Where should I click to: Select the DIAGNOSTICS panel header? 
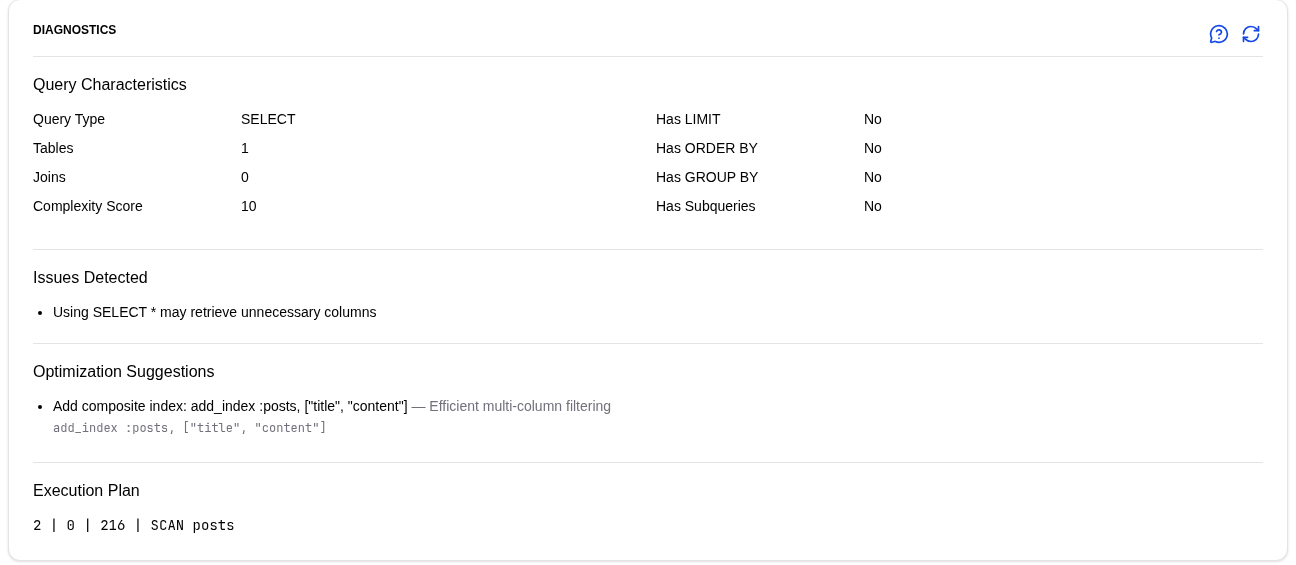coord(75,30)
